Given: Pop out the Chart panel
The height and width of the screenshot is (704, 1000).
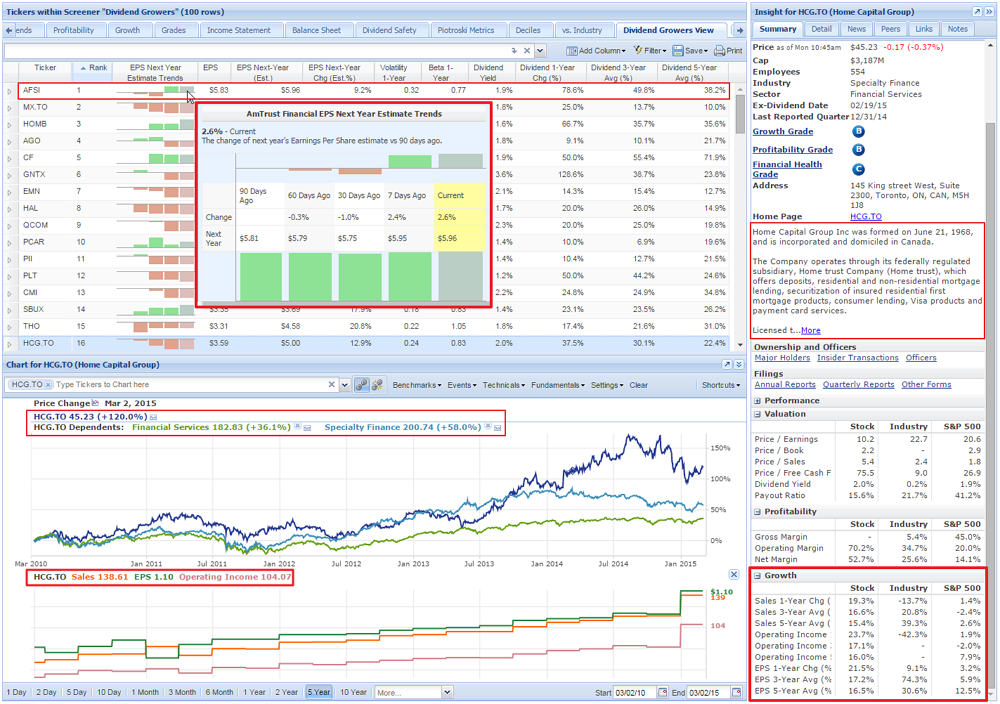Looking at the screenshot, I should click(x=727, y=365).
